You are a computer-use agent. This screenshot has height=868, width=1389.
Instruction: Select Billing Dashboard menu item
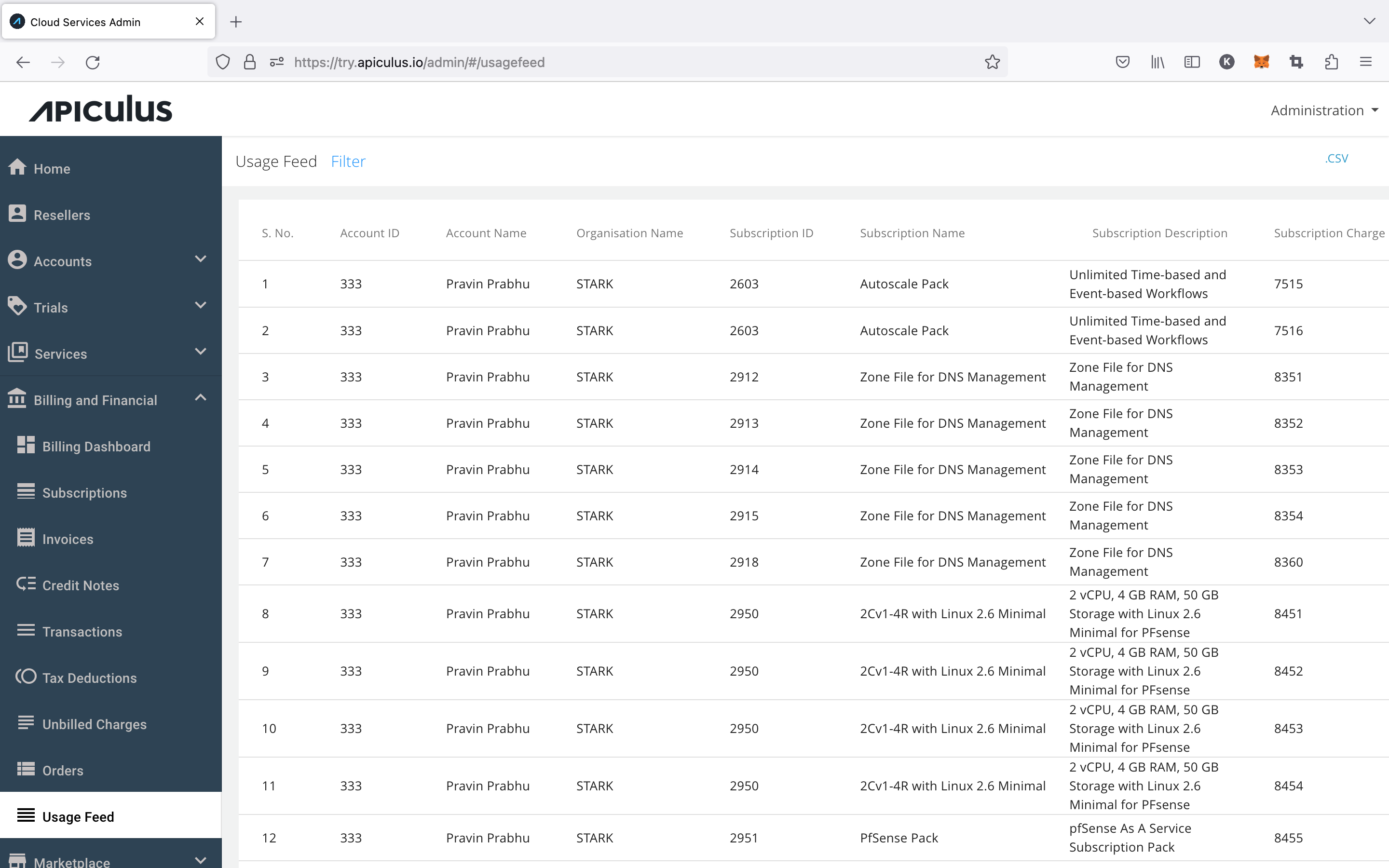96,446
